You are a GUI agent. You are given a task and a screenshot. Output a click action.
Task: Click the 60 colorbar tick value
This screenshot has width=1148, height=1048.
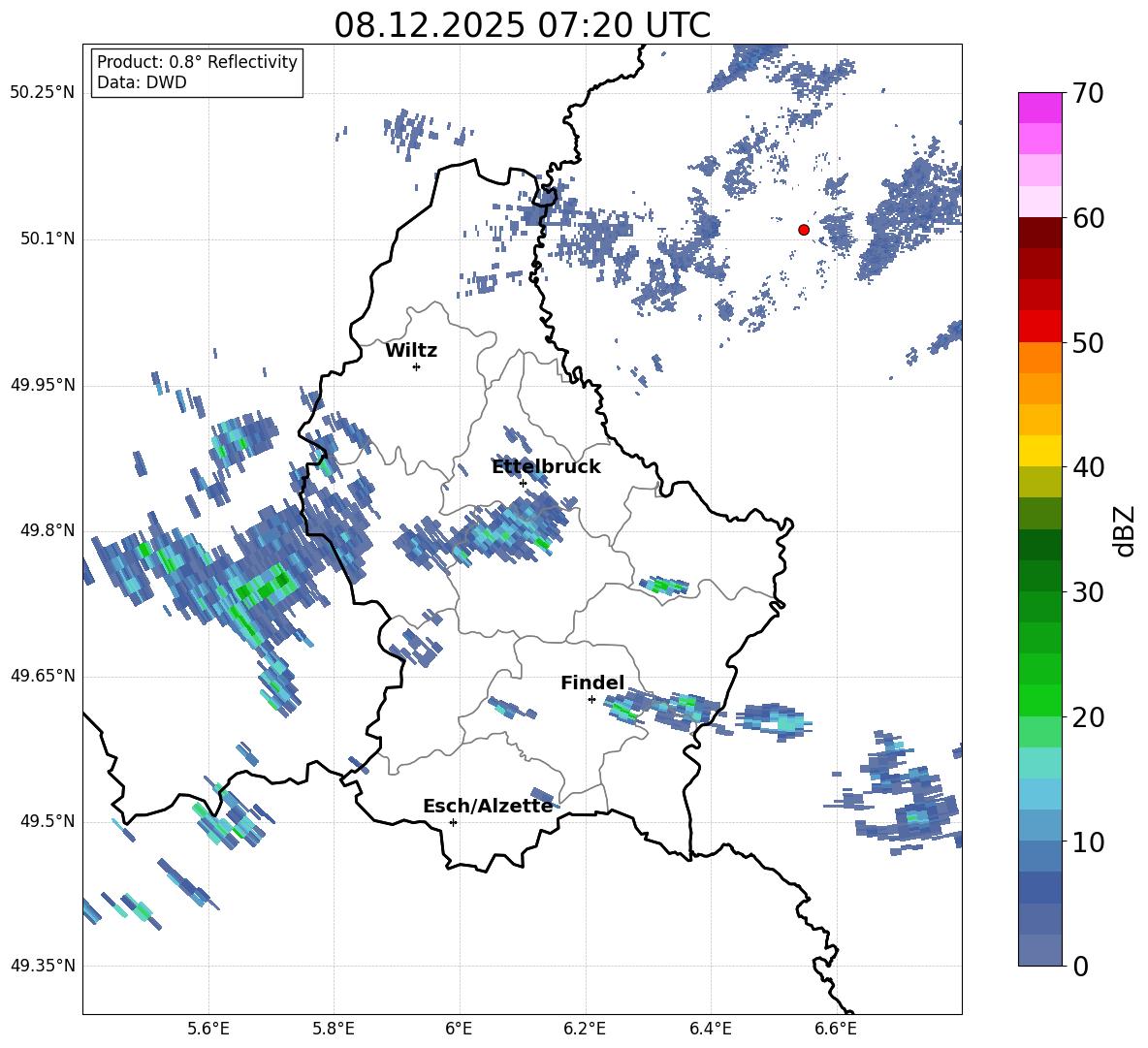(x=1088, y=218)
